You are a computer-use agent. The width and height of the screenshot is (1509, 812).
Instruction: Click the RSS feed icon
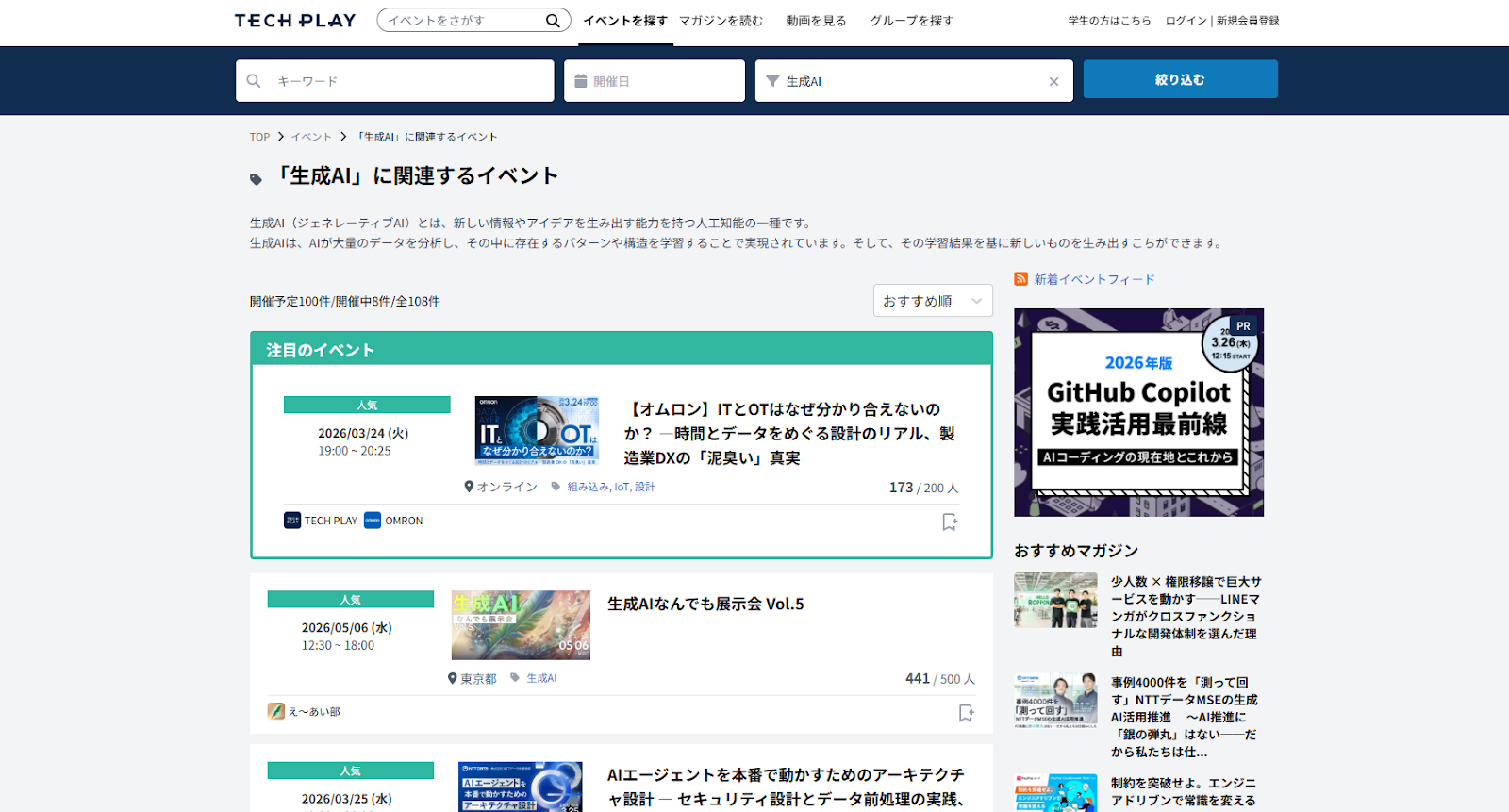(x=1020, y=279)
